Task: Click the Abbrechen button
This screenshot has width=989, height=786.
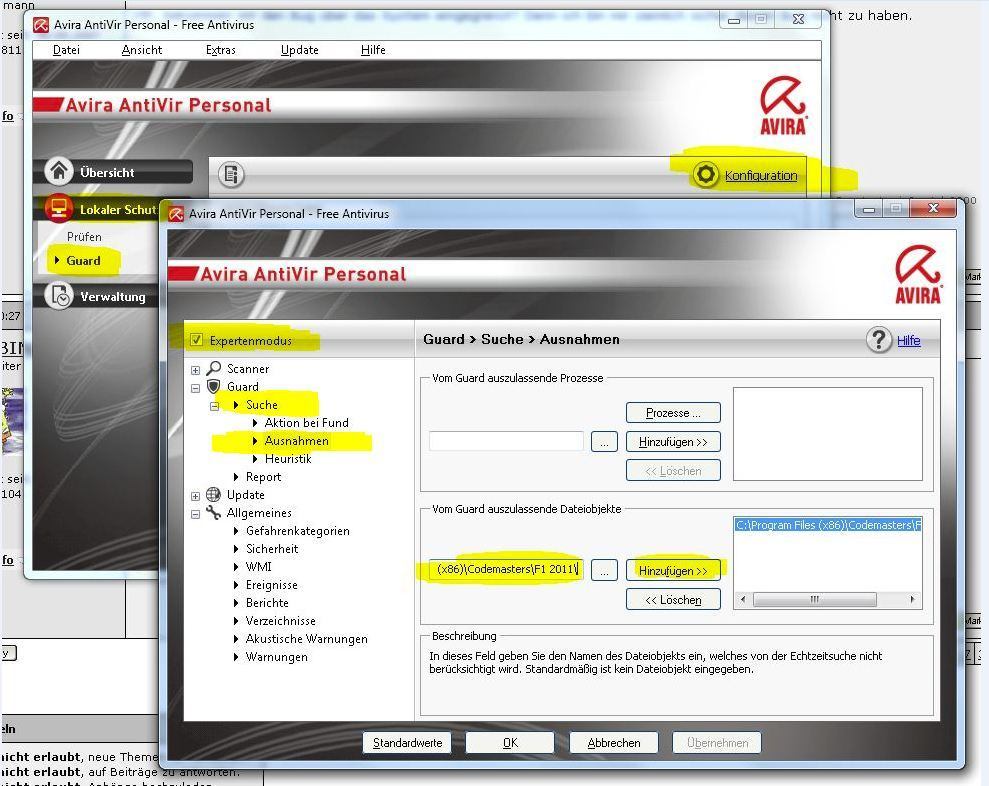Action: click(614, 742)
